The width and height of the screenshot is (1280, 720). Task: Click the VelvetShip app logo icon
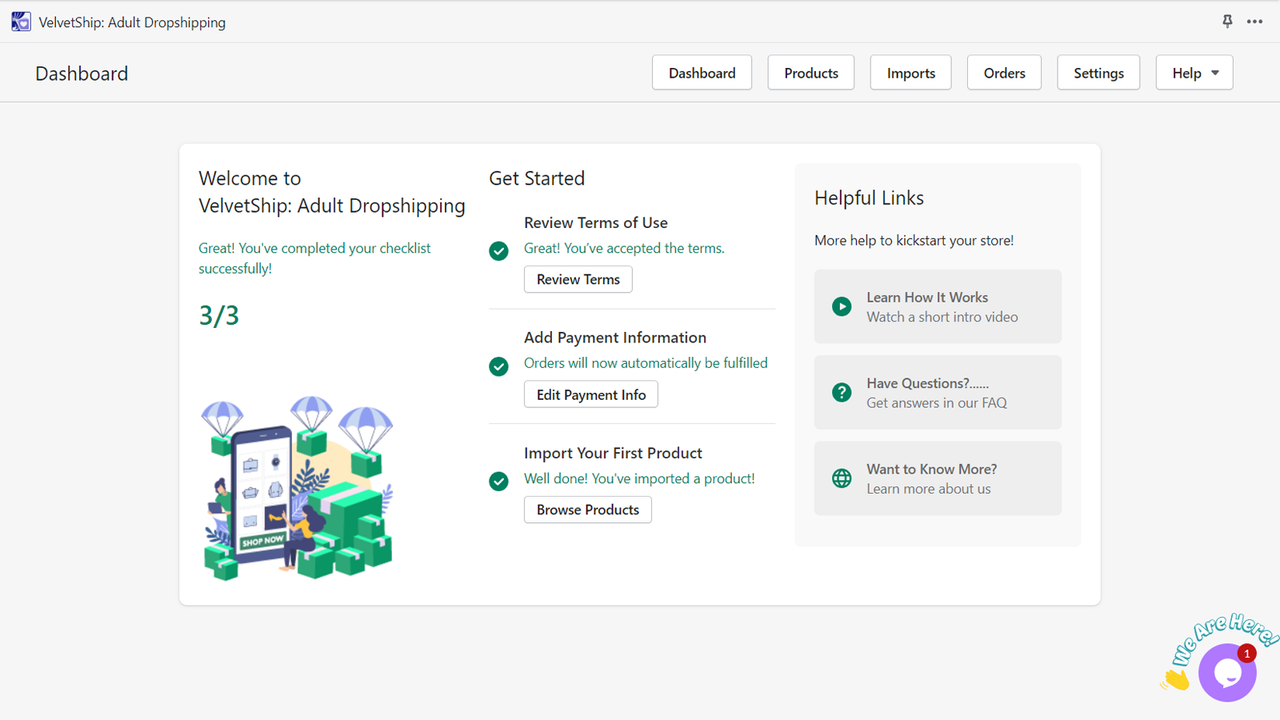(x=20, y=21)
